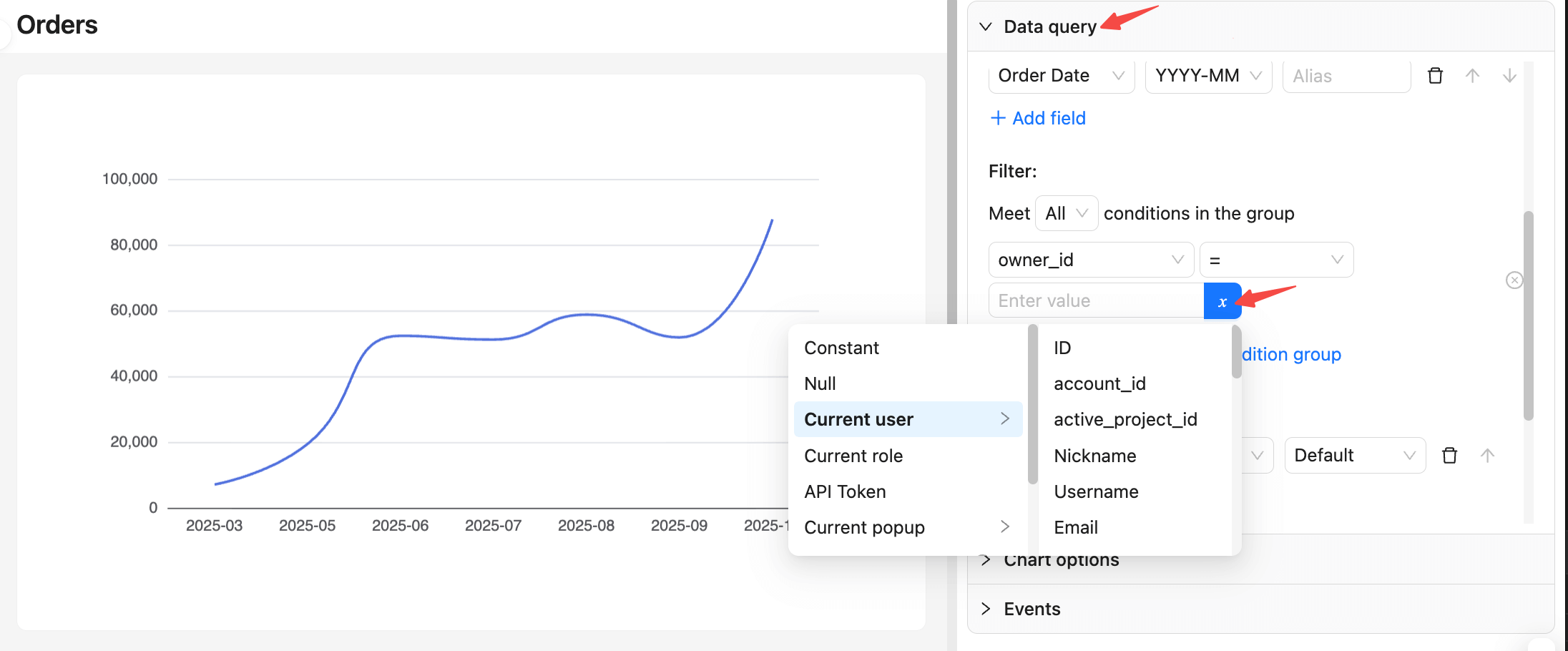Click the plus Add field link

[x=1038, y=118]
